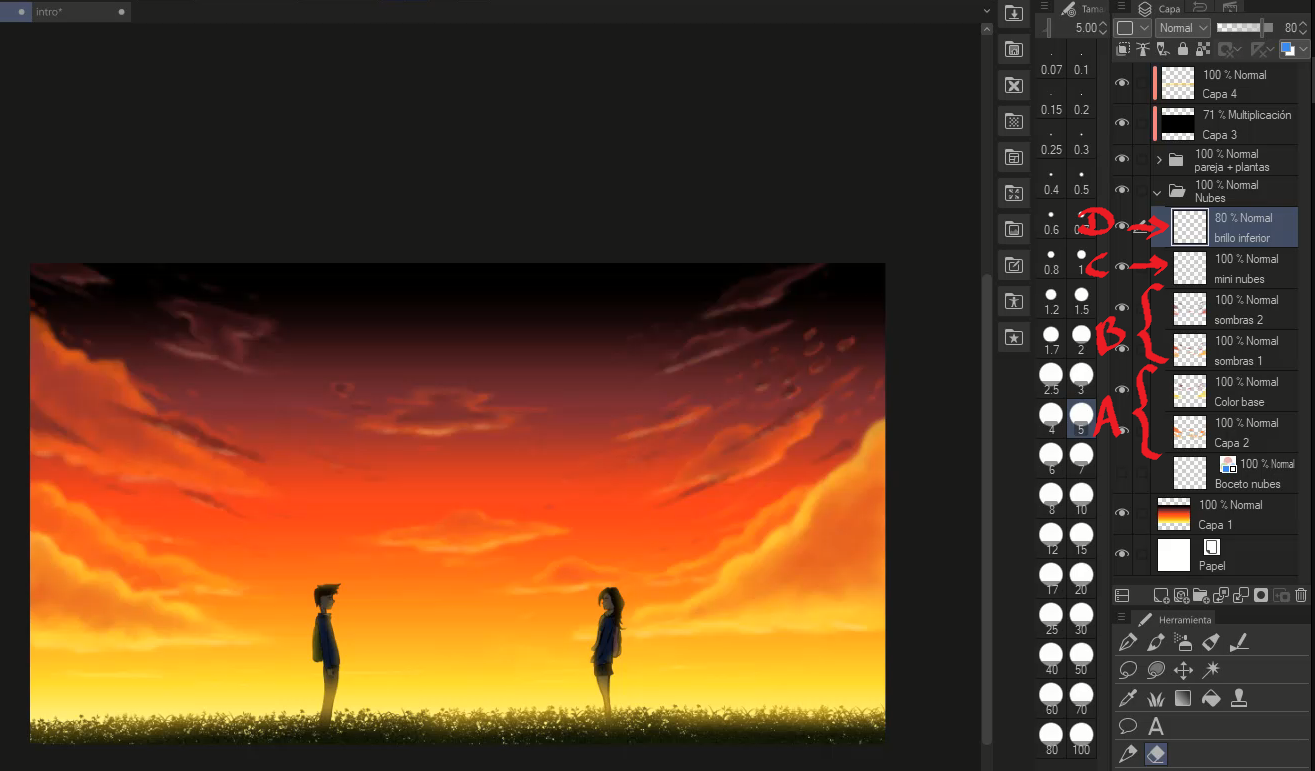Select the Stamp tool
This screenshot has width=1315, height=771.
[1239, 698]
